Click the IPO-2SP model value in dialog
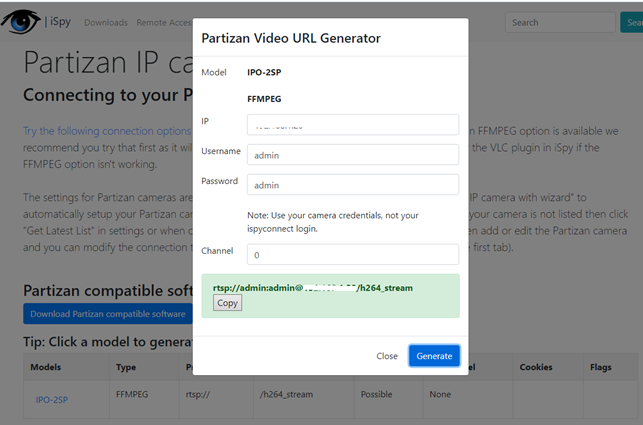 pyautogui.click(x=264, y=72)
